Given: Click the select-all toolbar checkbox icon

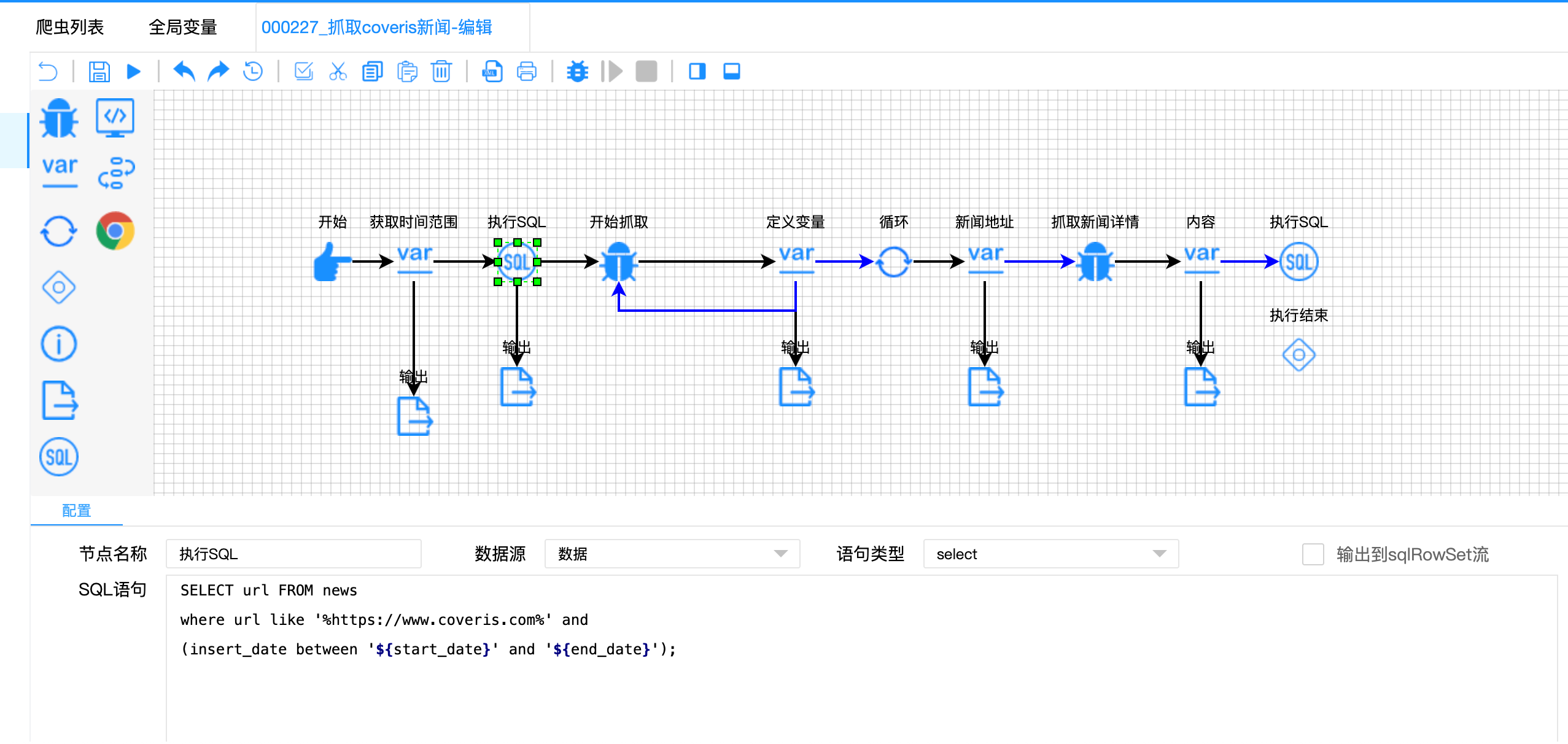Looking at the screenshot, I should tap(304, 72).
